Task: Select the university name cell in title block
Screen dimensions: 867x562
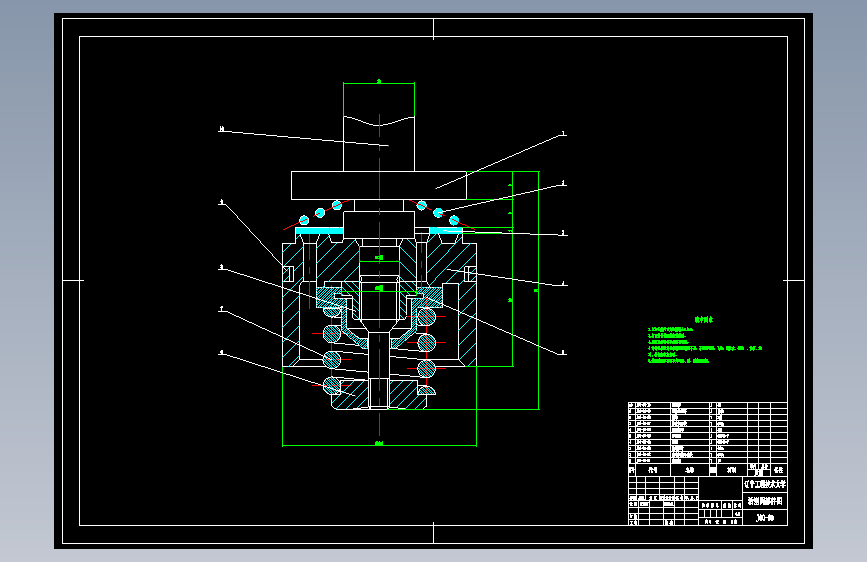Action: pos(765,484)
